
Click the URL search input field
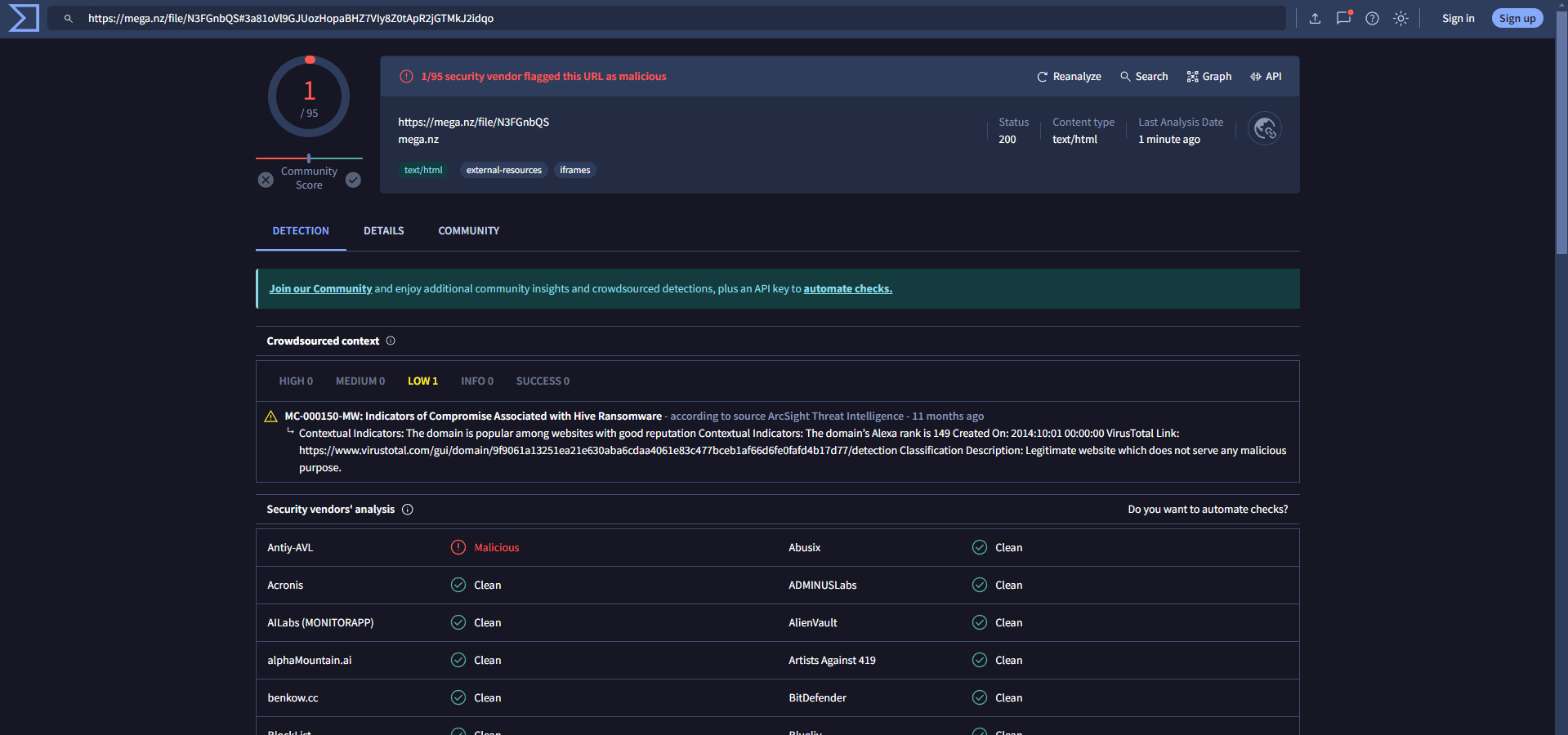[666, 19]
